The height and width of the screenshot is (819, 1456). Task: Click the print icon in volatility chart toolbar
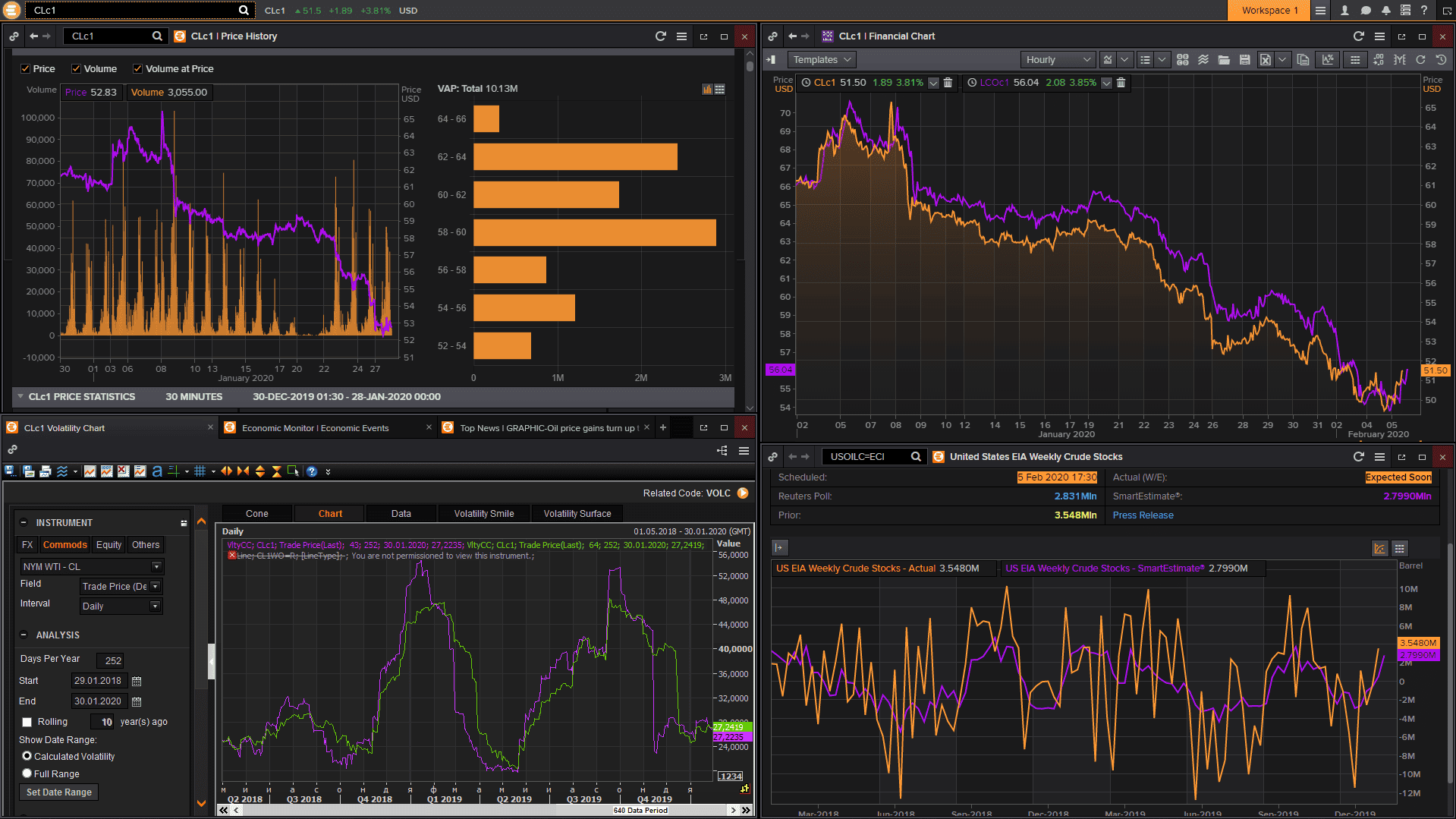click(46, 471)
